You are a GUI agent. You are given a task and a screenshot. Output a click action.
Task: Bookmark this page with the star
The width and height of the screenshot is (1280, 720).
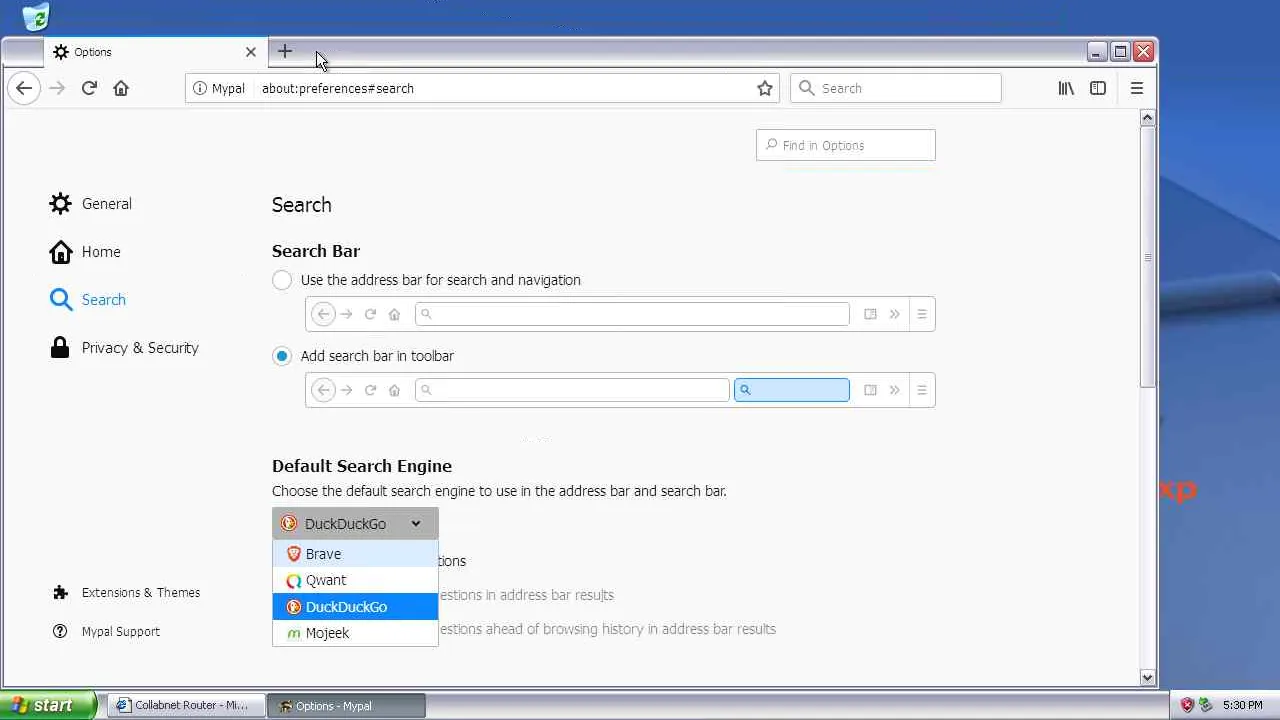tap(765, 88)
